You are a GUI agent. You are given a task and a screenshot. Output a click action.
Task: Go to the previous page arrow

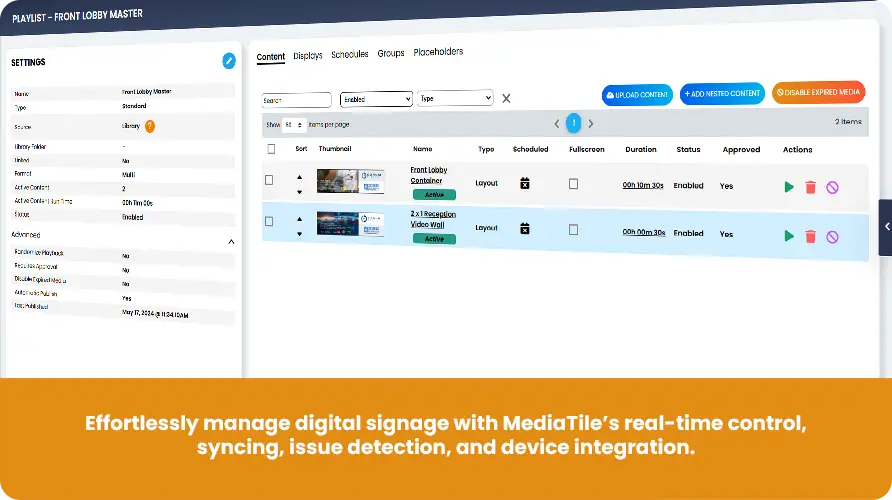point(556,123)
